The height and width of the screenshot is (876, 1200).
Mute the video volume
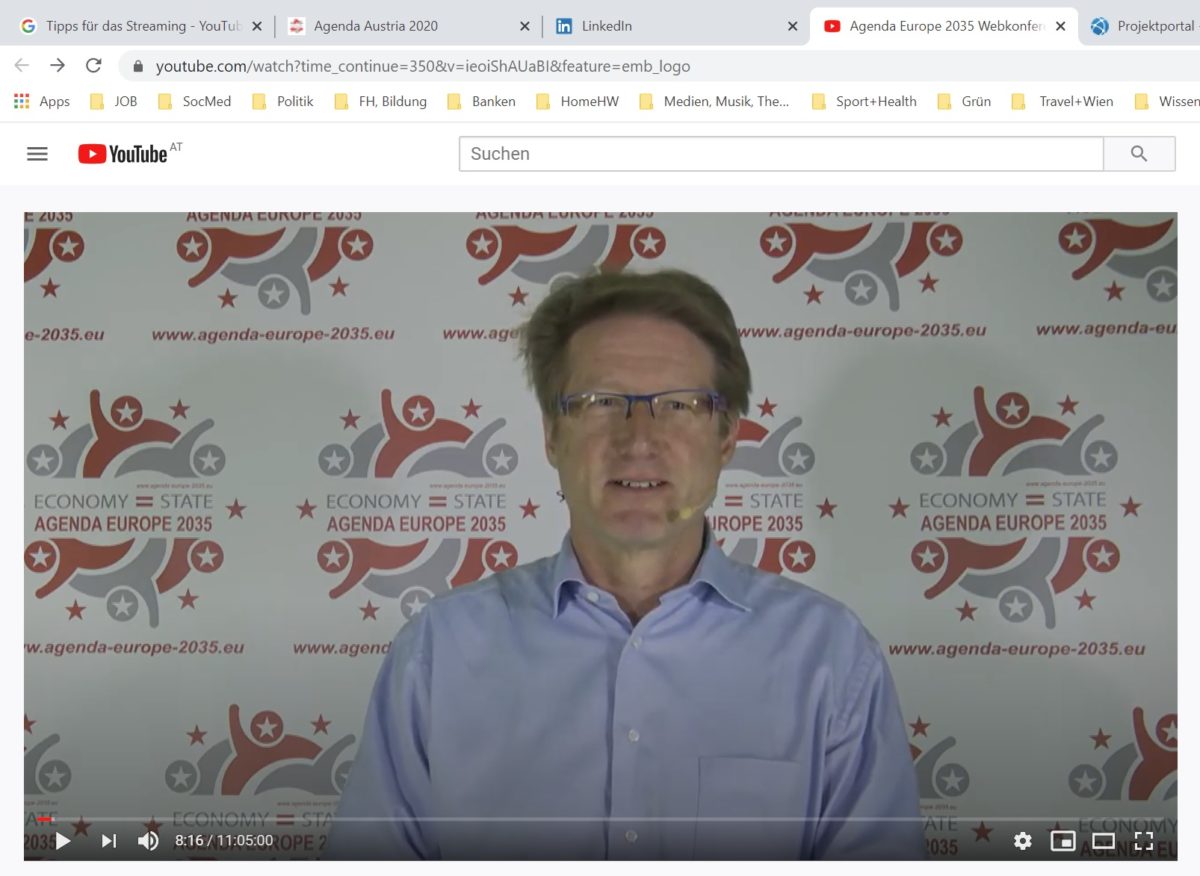point(148,841)
